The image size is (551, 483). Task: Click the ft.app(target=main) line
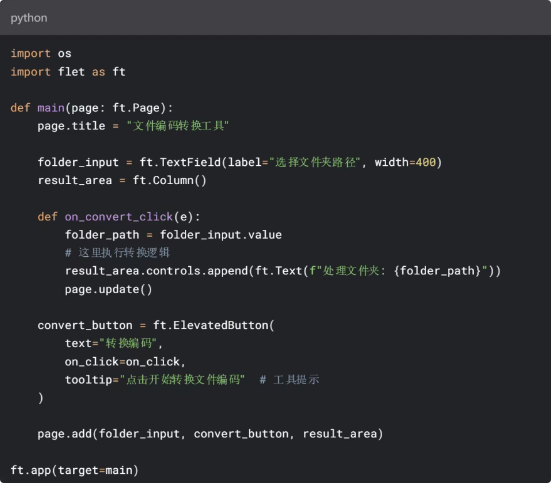[x=74, y=470]
